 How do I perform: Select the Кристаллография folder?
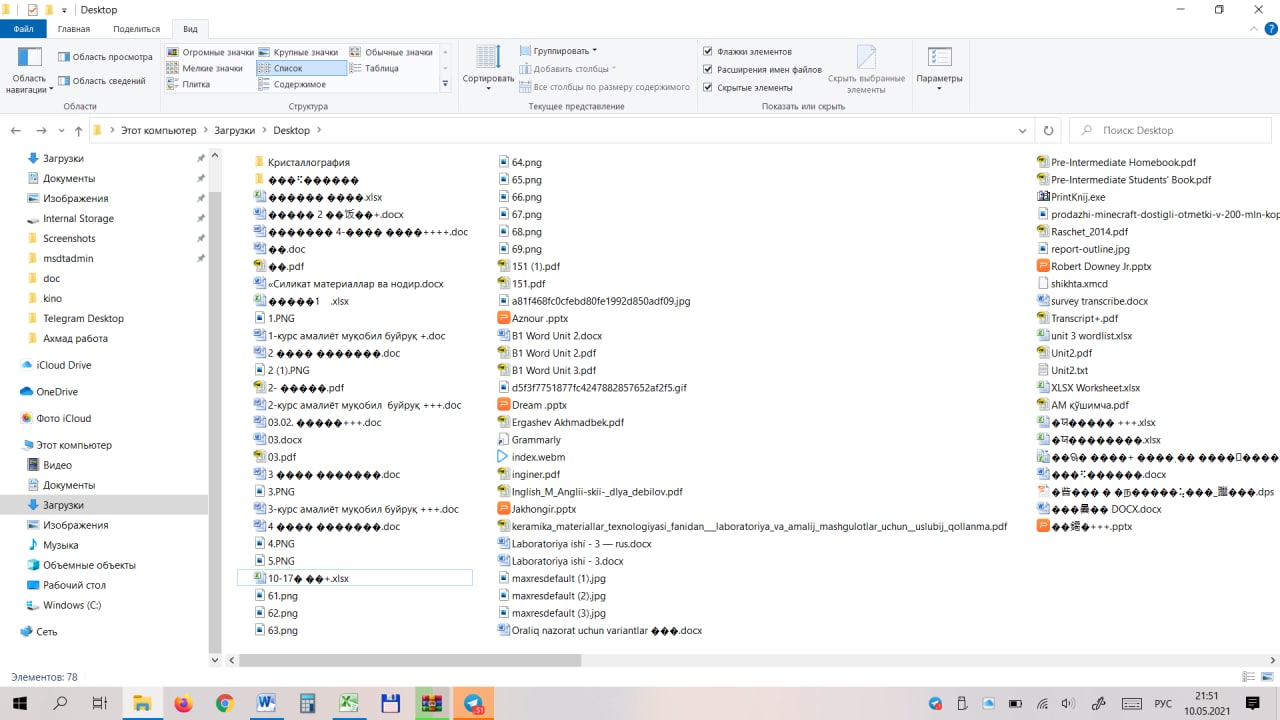[x=301, y=162]
